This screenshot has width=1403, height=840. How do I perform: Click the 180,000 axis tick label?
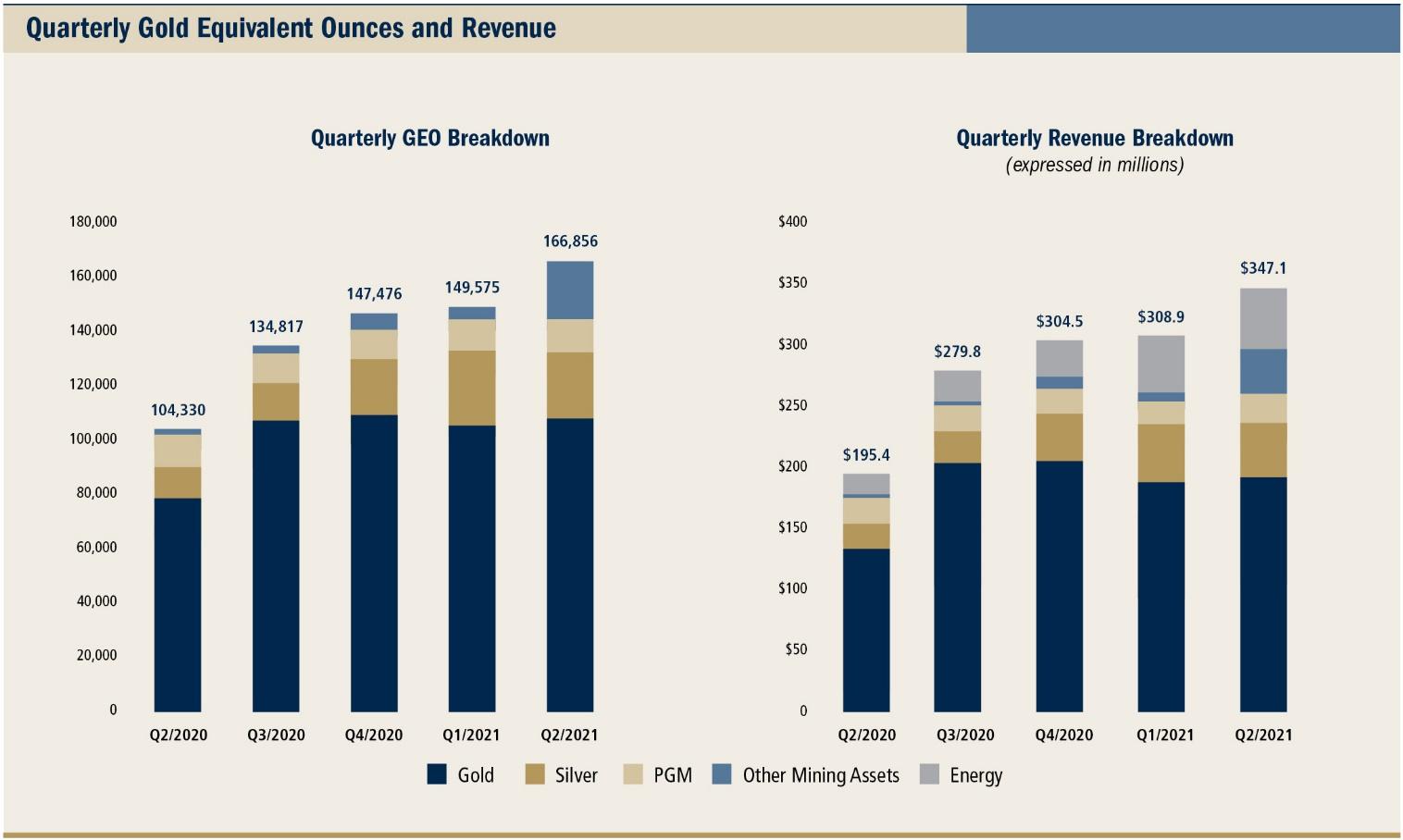[x=93, y=221]
